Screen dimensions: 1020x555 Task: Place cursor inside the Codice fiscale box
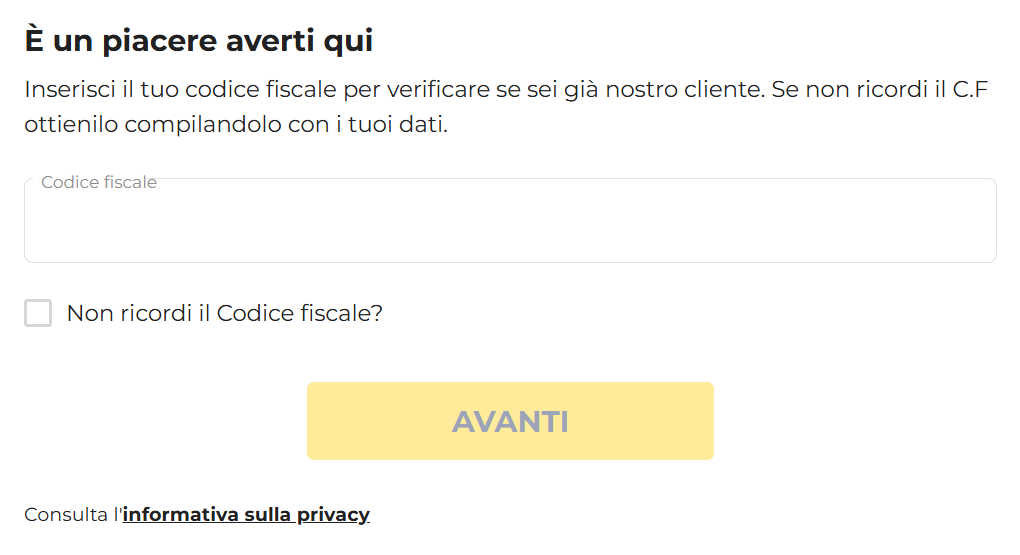point(510,222)
